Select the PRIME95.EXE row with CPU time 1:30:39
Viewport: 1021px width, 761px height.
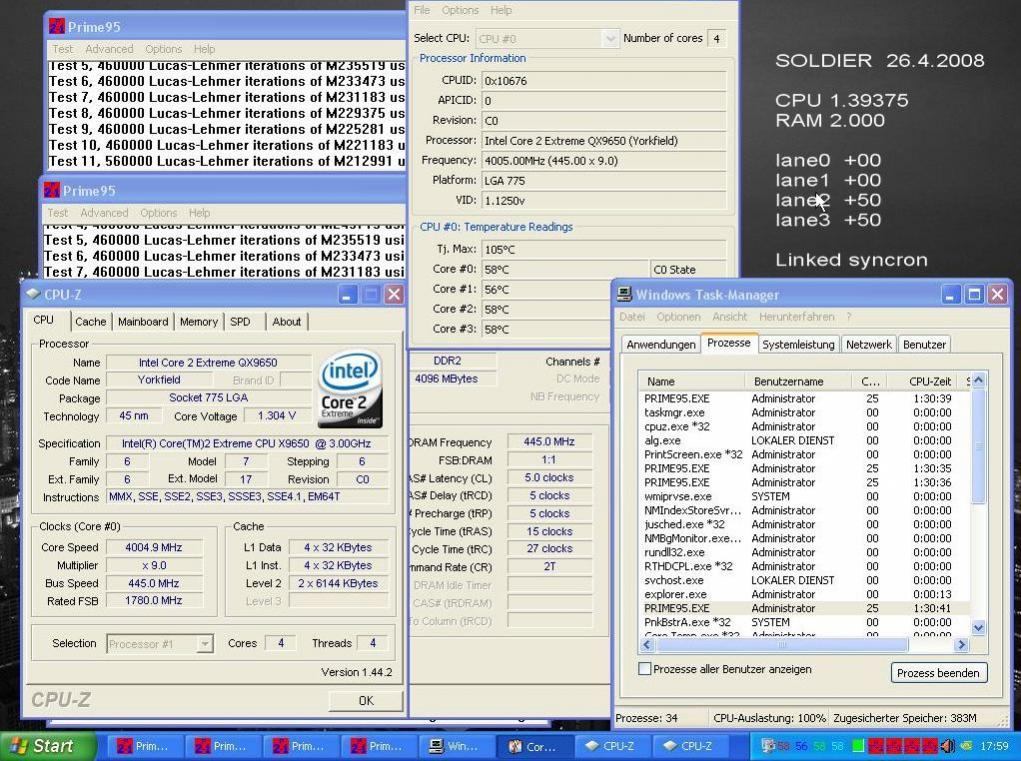(x=806, y=398)
